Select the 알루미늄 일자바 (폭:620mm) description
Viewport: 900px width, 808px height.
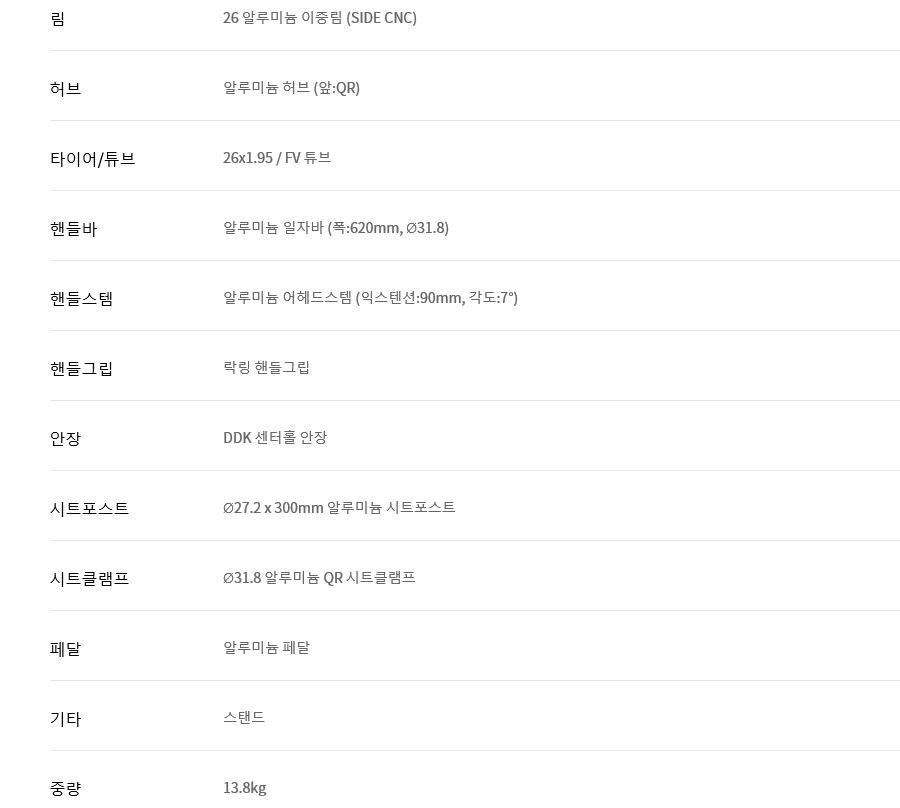click(x=335, y=228)
